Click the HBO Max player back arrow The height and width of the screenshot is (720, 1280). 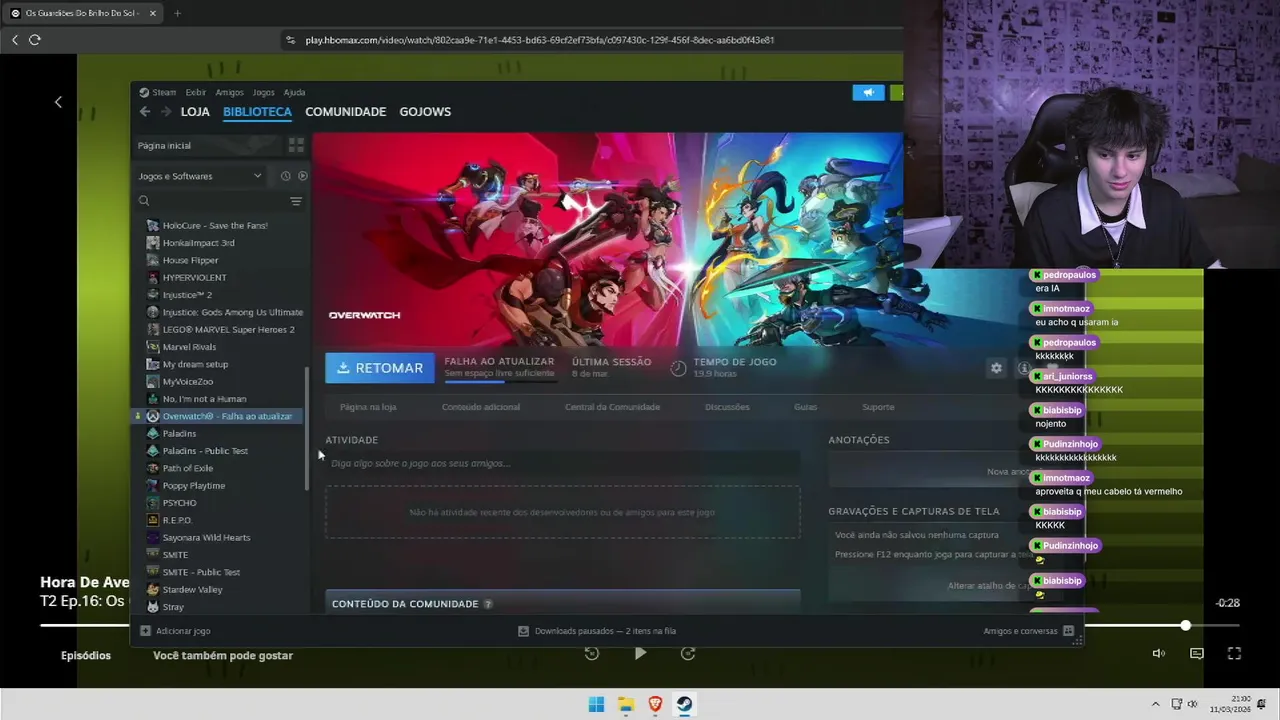(x=58, y=102)
